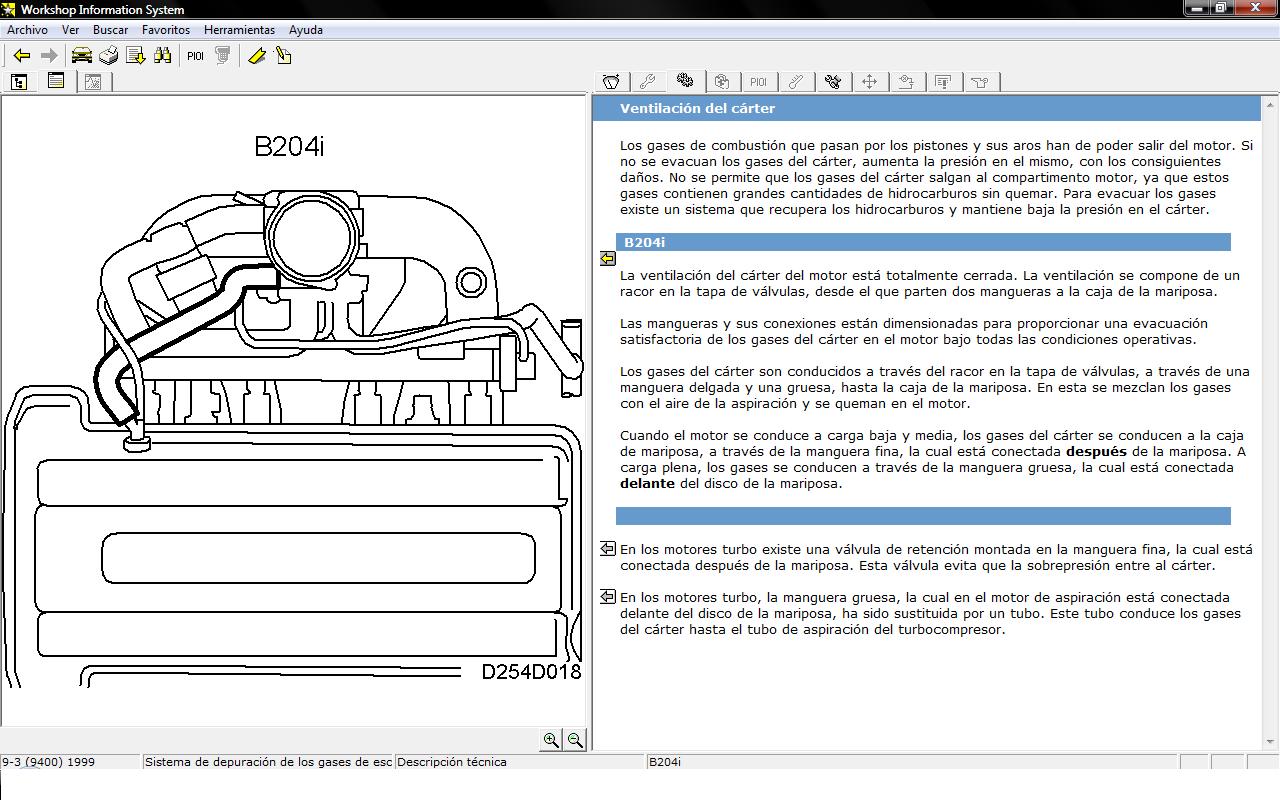1280x800 pixels.
Task: Switch to the image view tab
Action: tap(93, 82)
